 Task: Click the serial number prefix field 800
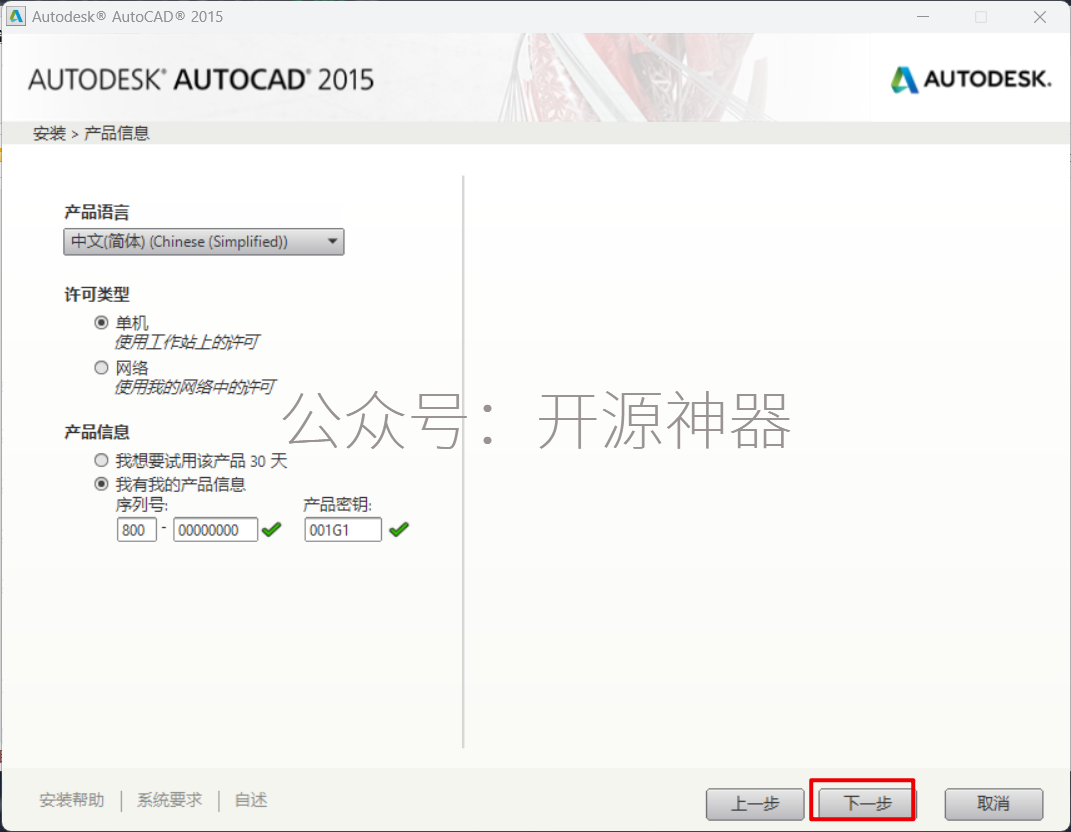pyautogui.click(x=137, y=530)
